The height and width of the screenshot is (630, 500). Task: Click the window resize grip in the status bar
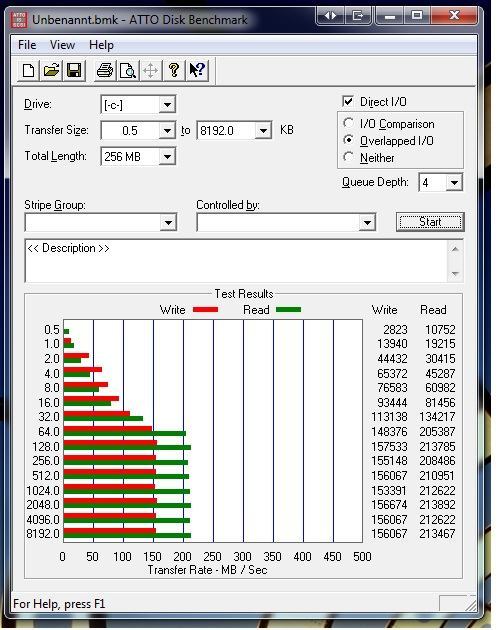pyautogui.click(x=470, y=605)
